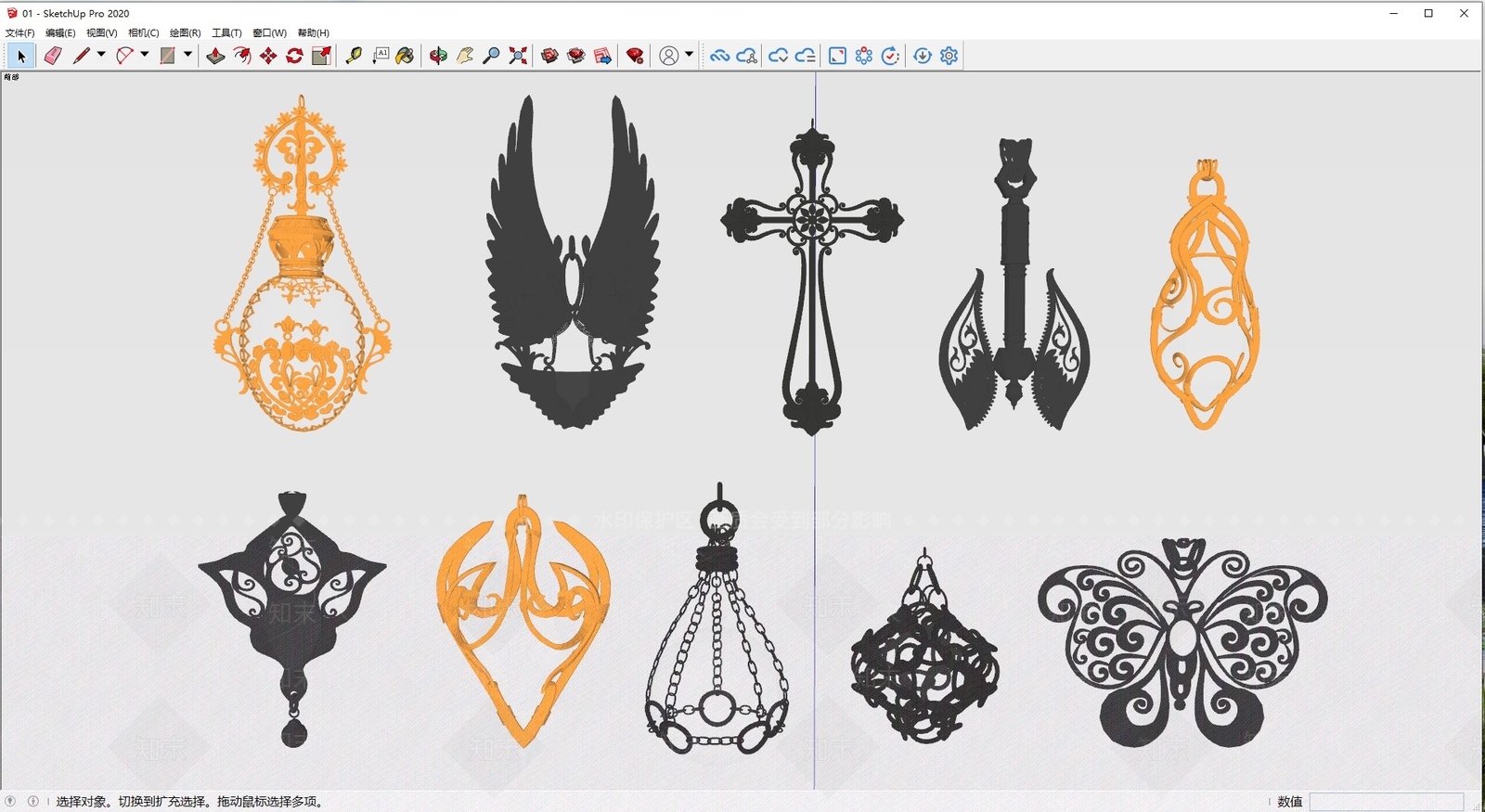The image size is (1485, 812).
Task: Click the blue ring of circles icon
Action: [x=864, y=56]
